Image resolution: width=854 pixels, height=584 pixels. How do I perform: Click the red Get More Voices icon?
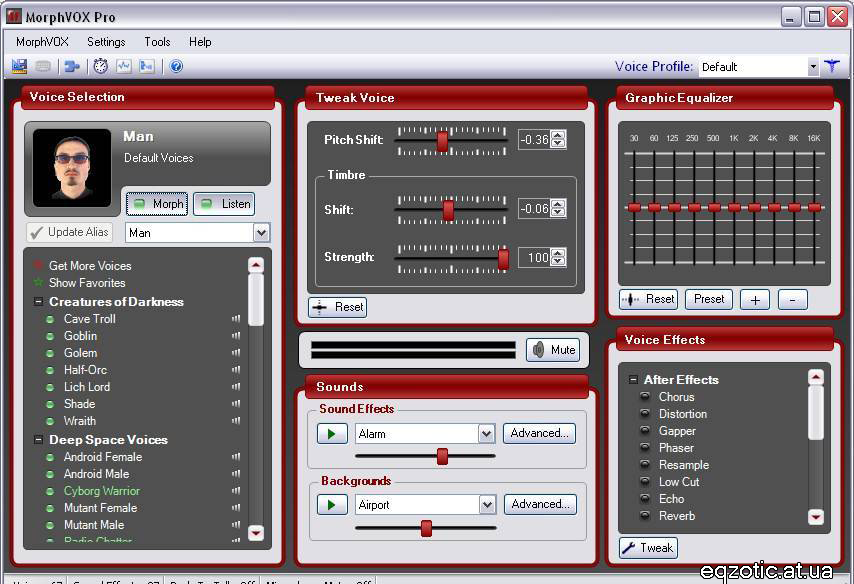pyautogui.click(x=38, y=265)
